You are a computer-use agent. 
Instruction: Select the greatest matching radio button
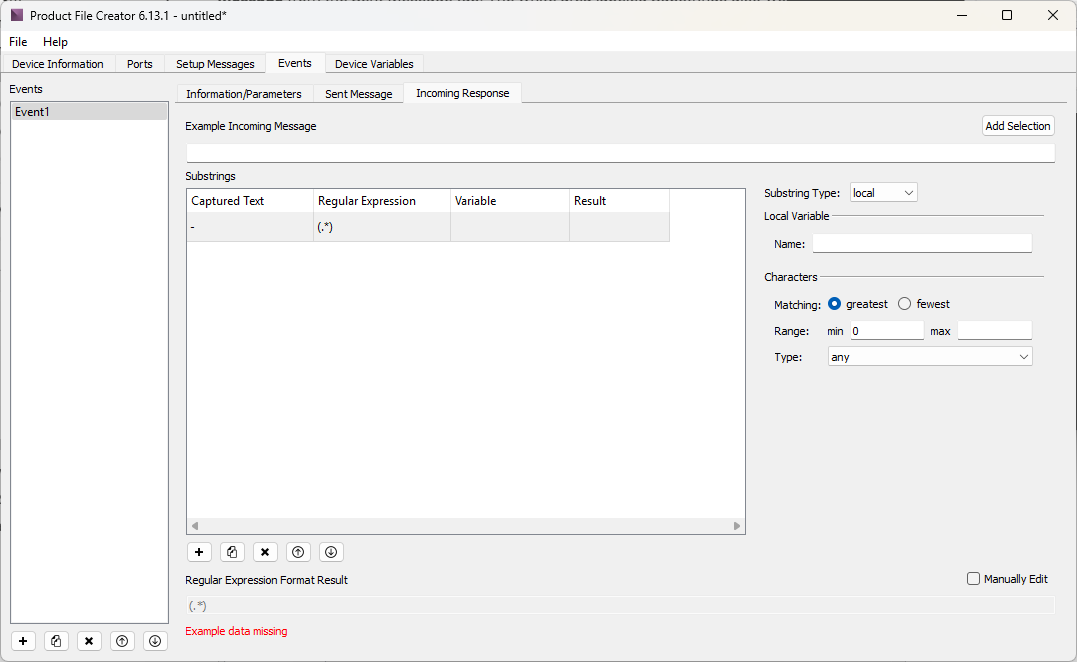(x=835, y=304)
